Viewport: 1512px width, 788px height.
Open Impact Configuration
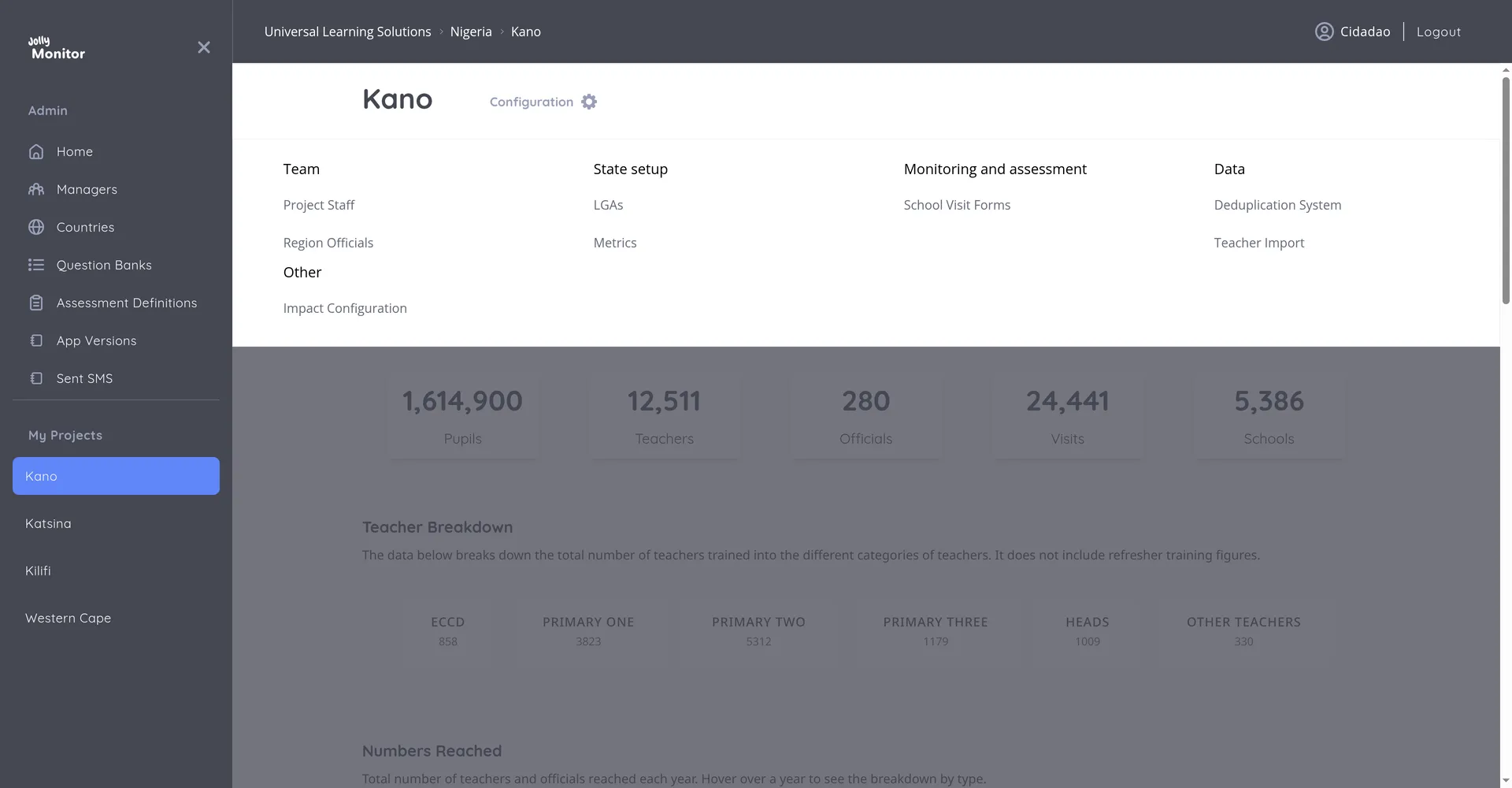(345, 308)
